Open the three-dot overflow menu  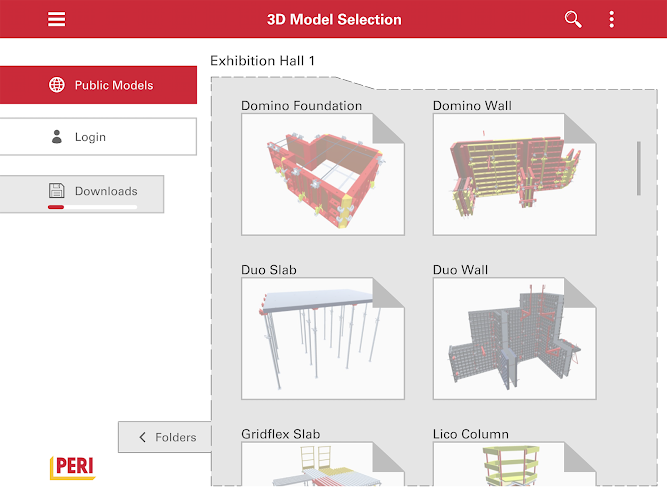point(611,19)
